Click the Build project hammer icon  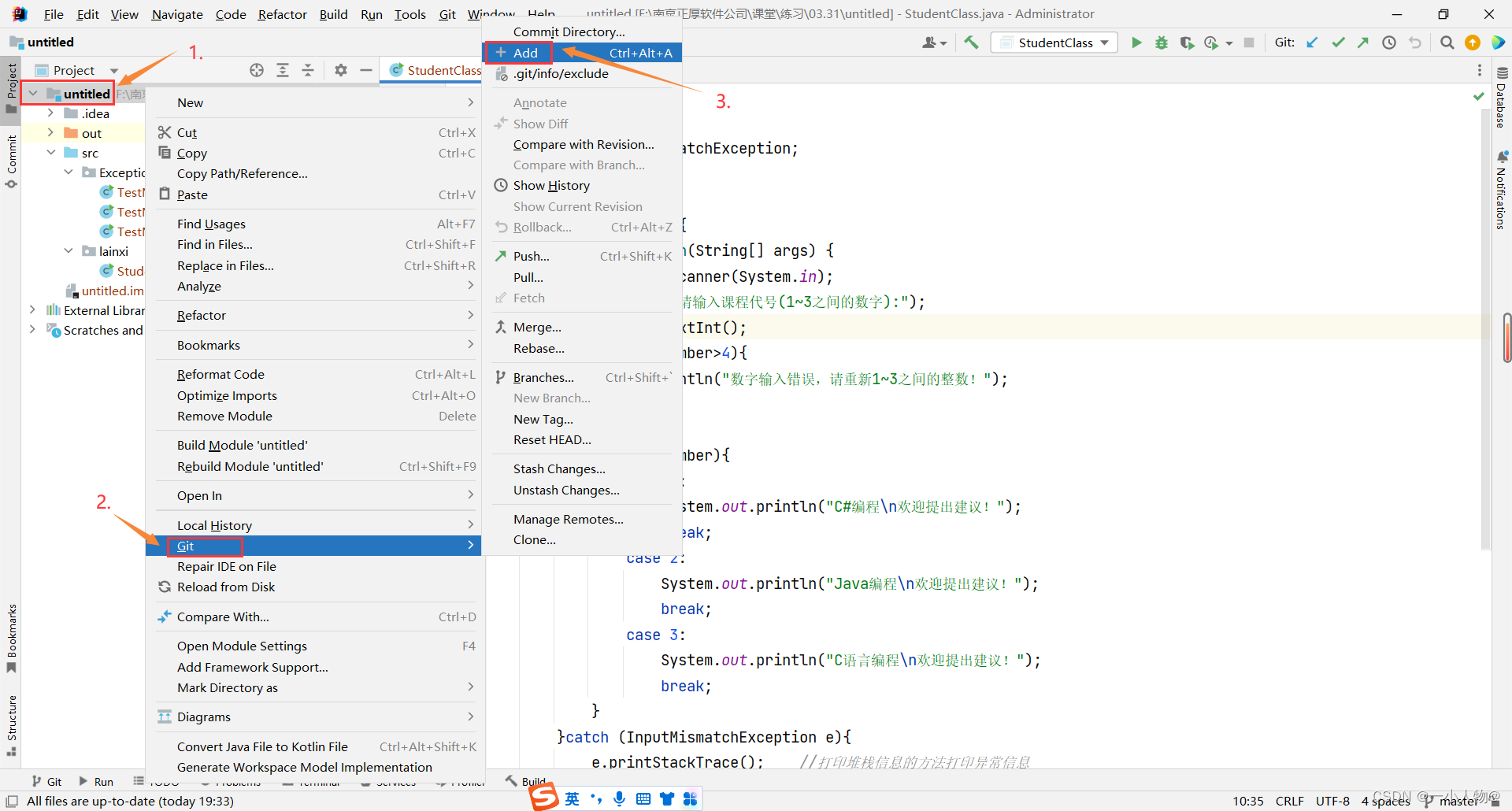[971, 43]
